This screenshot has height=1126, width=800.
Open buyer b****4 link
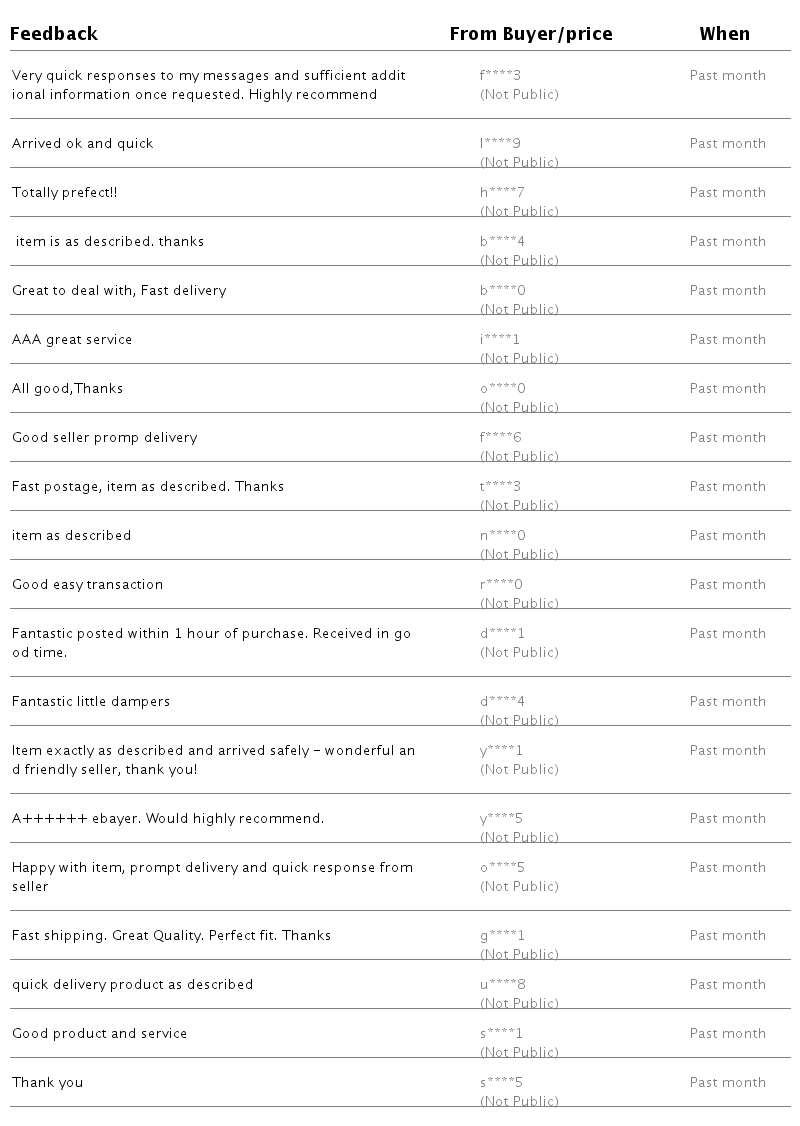[x=502, y=241]
